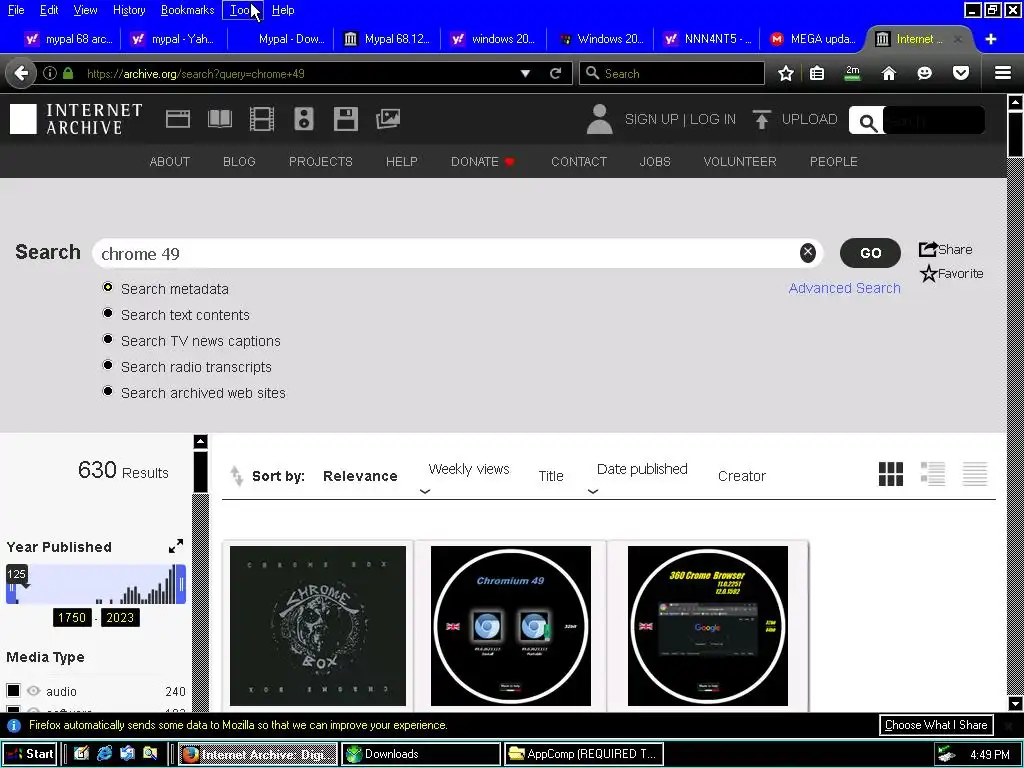Open the File menu
1024x768 pixels.
16,10
